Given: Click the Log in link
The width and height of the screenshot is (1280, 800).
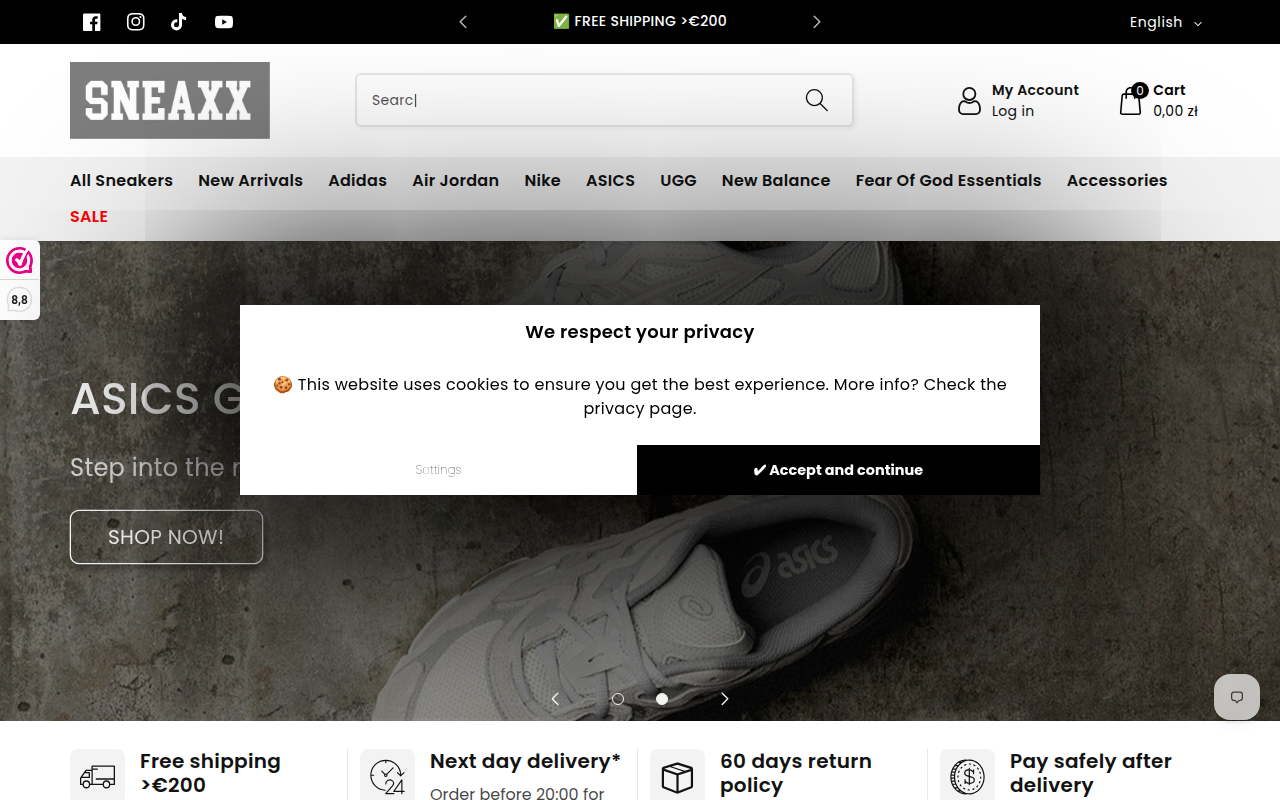Looking at the screenshot, I should click(1013, 112).
